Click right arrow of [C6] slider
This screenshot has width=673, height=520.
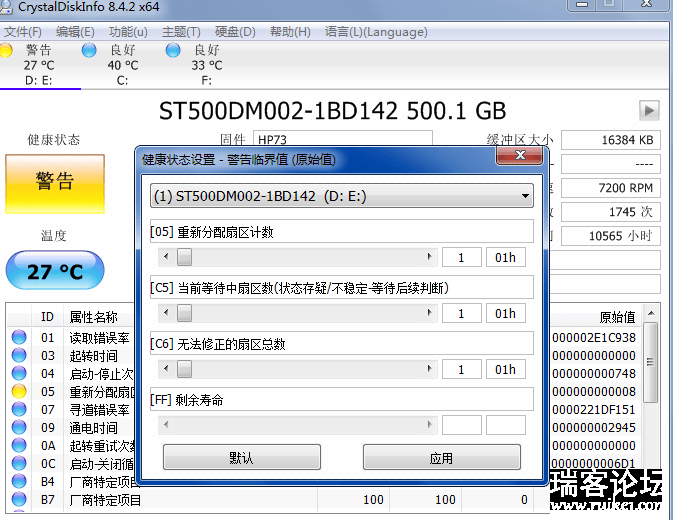pos(429,369)
